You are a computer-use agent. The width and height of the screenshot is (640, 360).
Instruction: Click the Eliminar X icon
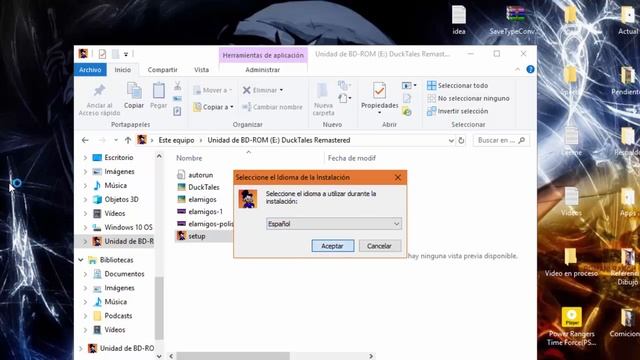(x=247, y=90)
